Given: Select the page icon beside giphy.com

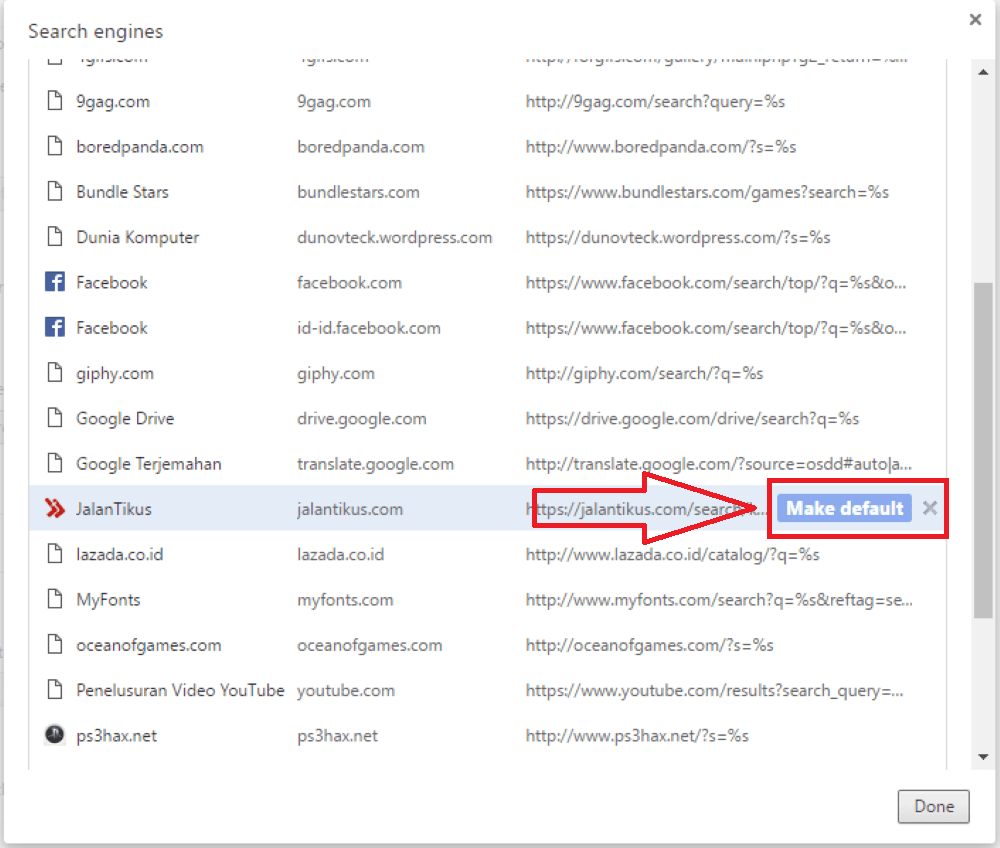Looking at the screenshot, I should coord(55,372).
